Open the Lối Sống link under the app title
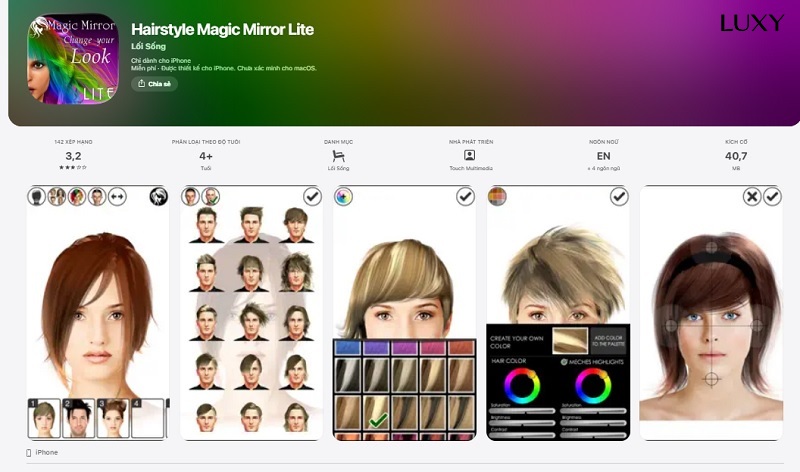This screenshot has width=800, height=472. pyautogui.click(x=148, y=46)
